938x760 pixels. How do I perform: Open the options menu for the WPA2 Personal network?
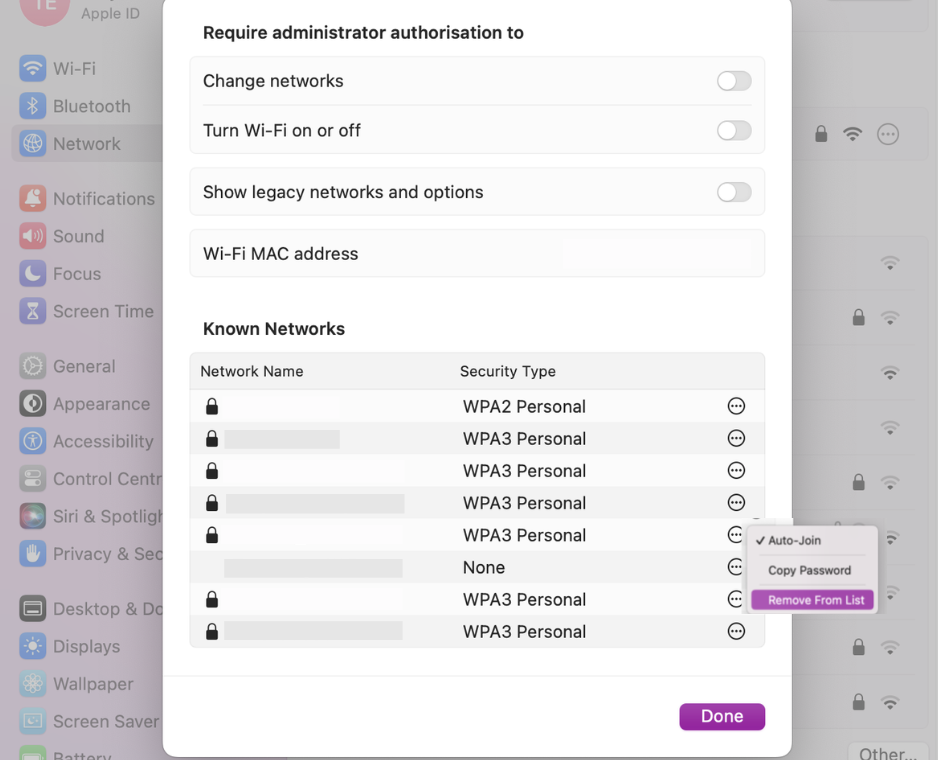point(736,406)
